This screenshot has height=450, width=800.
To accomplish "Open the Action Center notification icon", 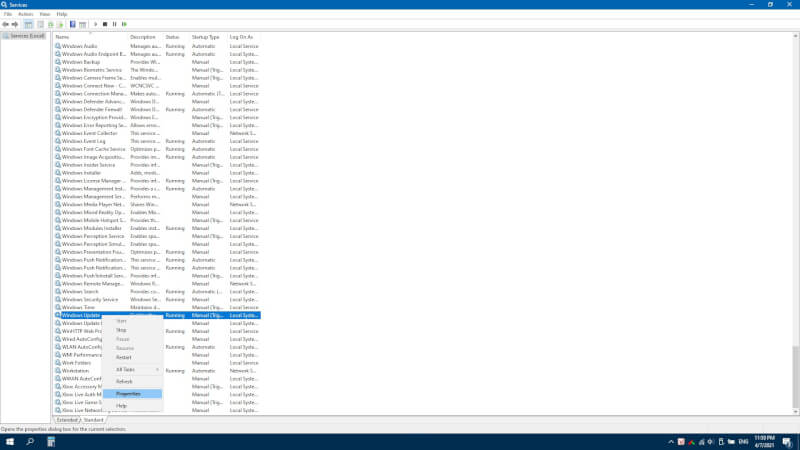I will 787,442.
